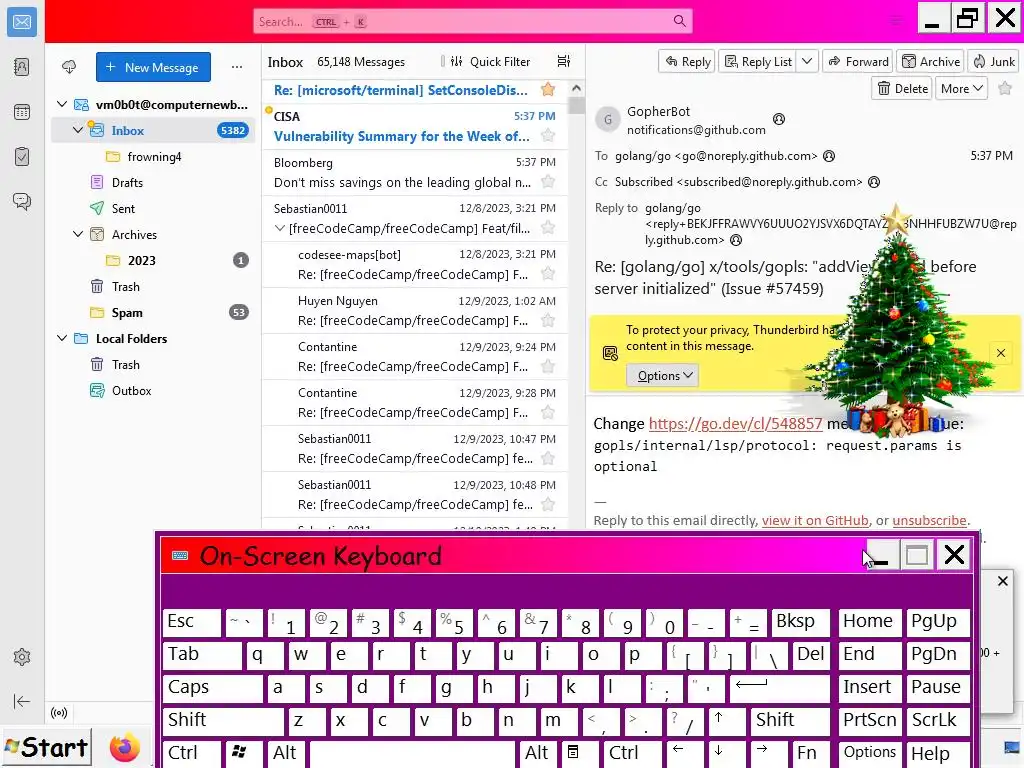Forward the open message
1024x768 pixels.
coord(858,61)
